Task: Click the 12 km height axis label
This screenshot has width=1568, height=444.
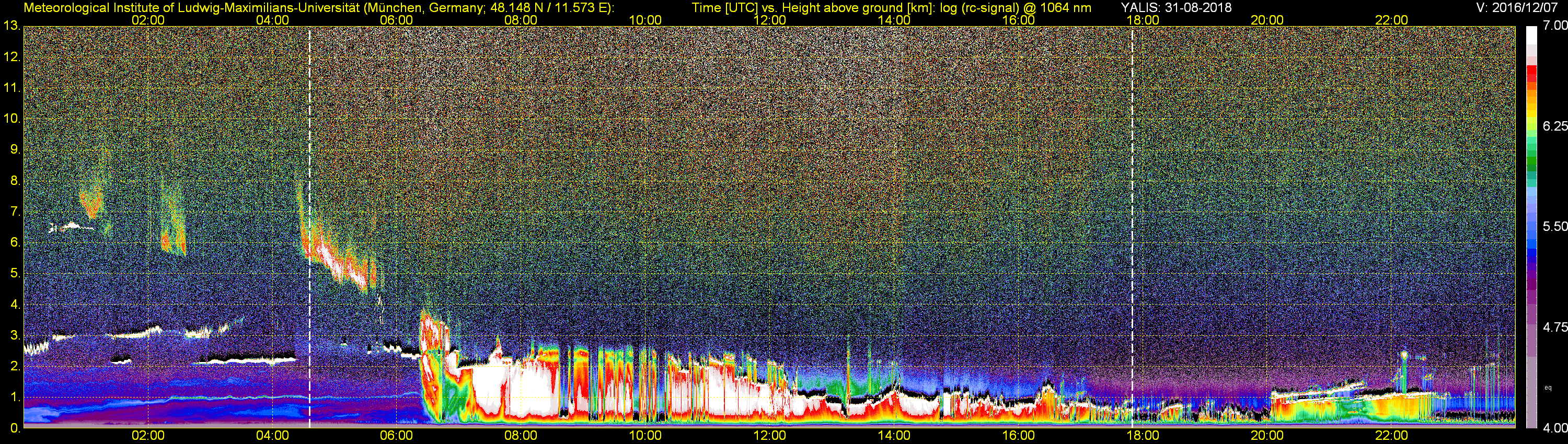Action: click(x=11, y=57)
